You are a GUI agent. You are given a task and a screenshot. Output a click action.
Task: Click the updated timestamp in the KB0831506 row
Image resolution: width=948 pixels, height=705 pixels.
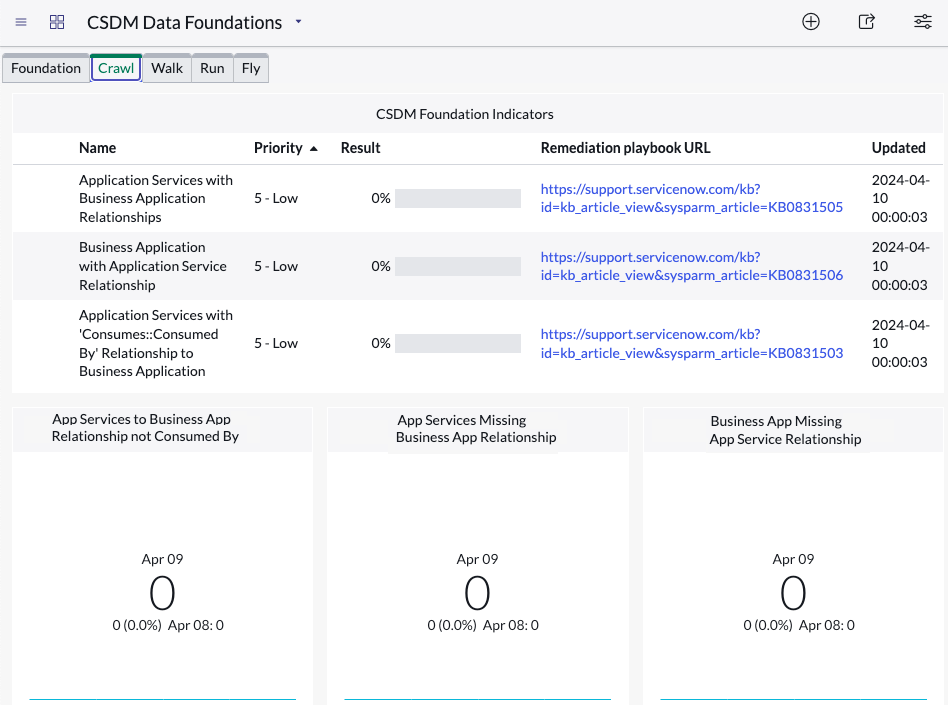tap(900, 266)
